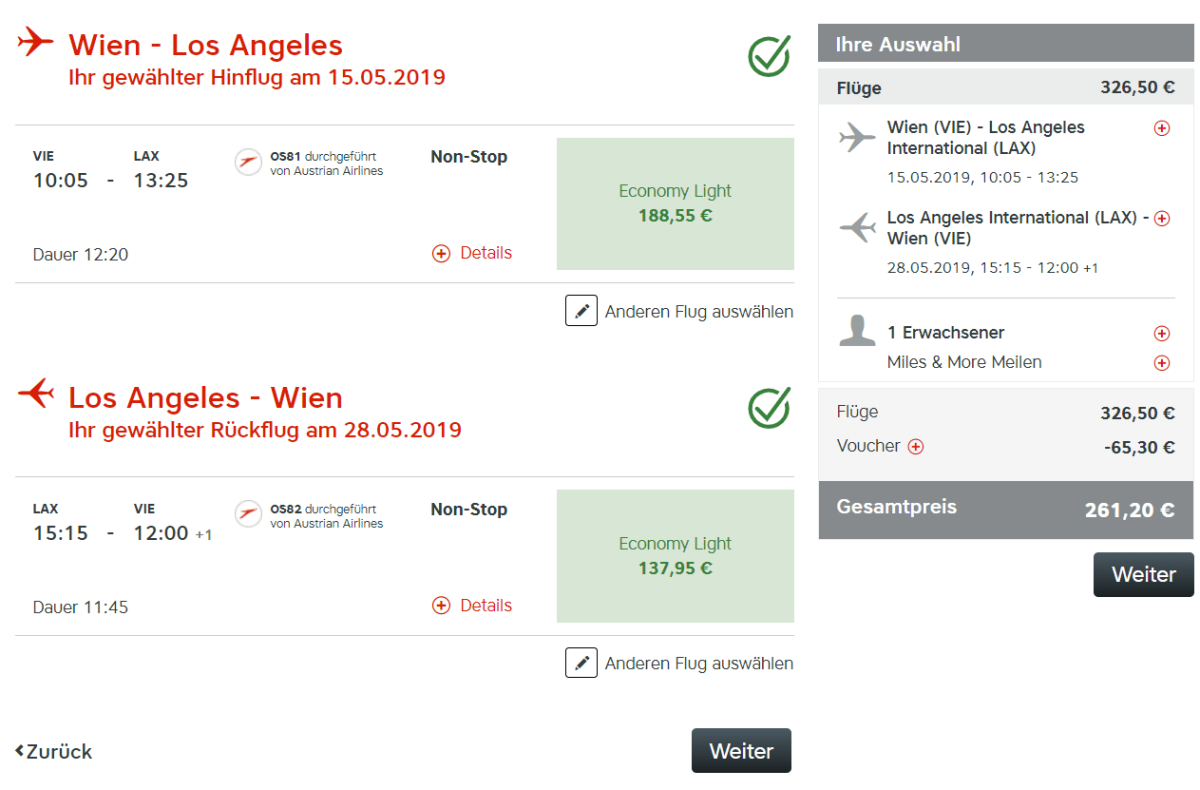Viewport: 1200px width, 790px height.
Task: Click the gray plane icon beside Wien (VIE) summary
Action: click(857, 137)
